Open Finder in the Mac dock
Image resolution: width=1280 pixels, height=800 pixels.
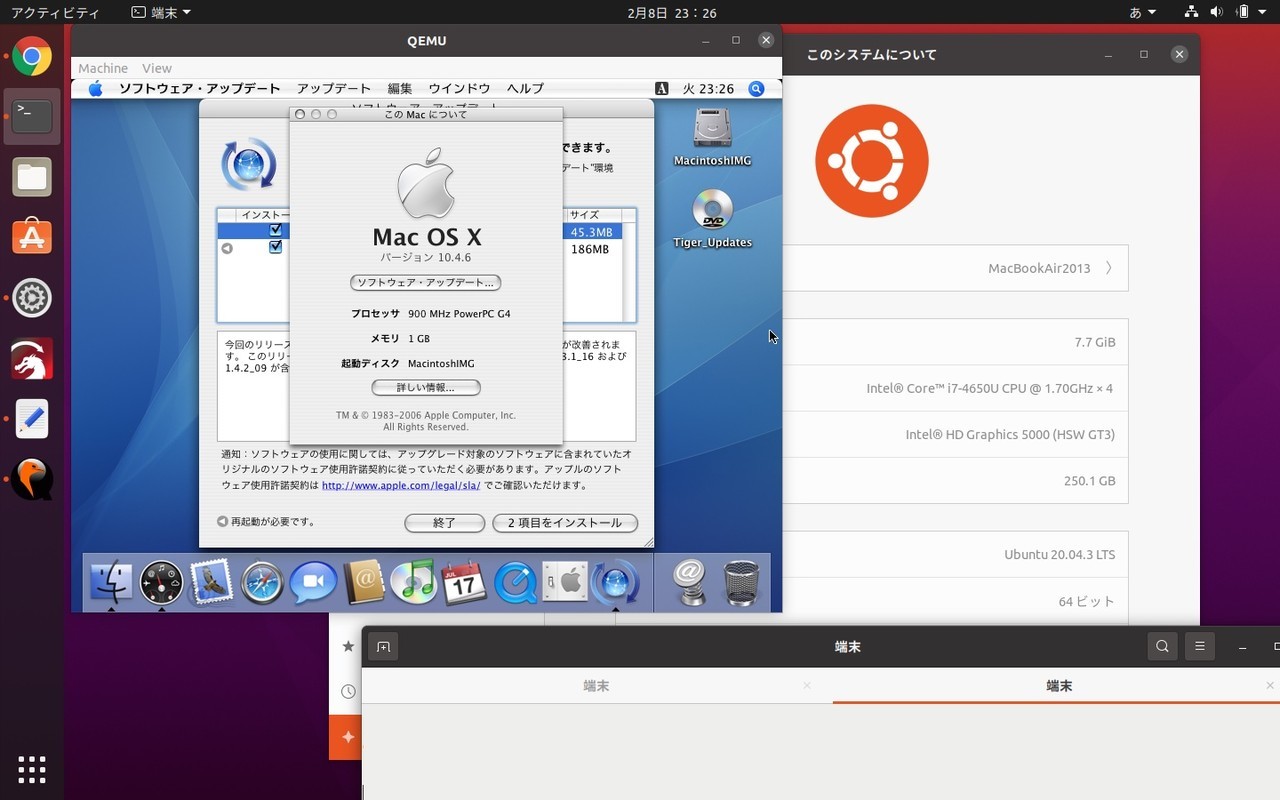(111, 581)
